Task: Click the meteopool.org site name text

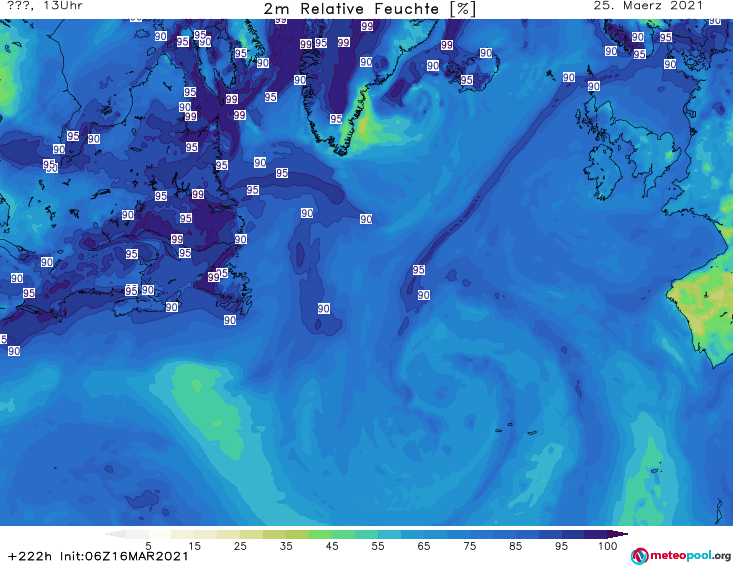Action: pyautogui.click(x=690, y=555)
